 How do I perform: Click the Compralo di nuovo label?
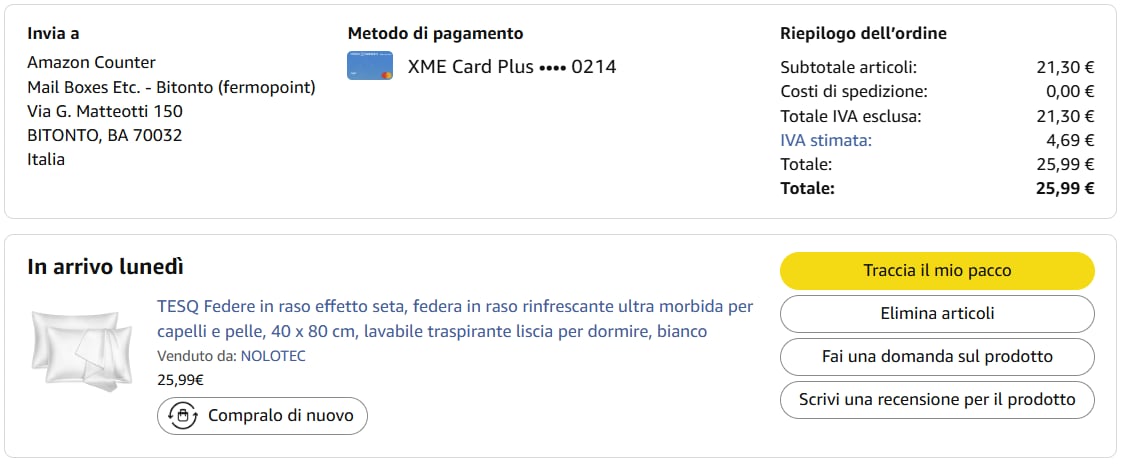tap(280, 416)
